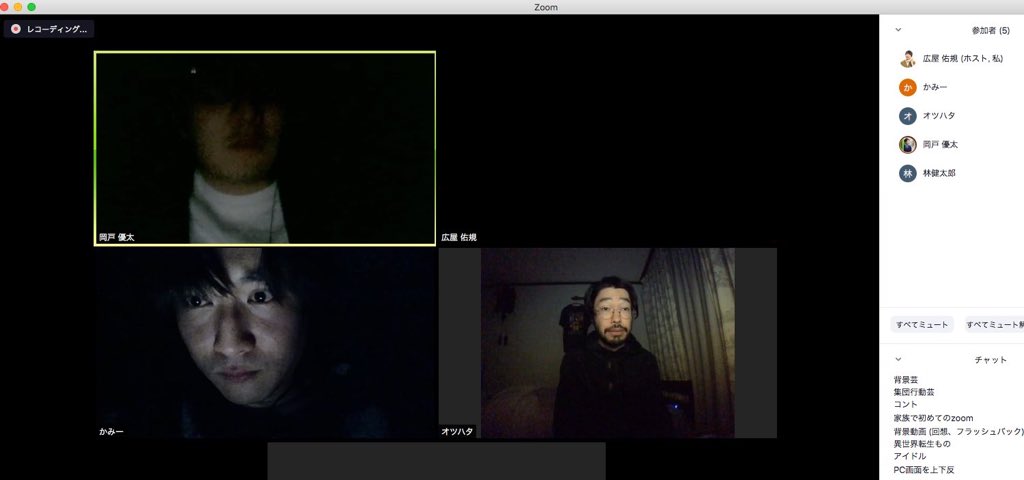Click オツハタ avatar circle in participants
The height and width of the screenshot is (480, 1024).
[x=908, y=116]
